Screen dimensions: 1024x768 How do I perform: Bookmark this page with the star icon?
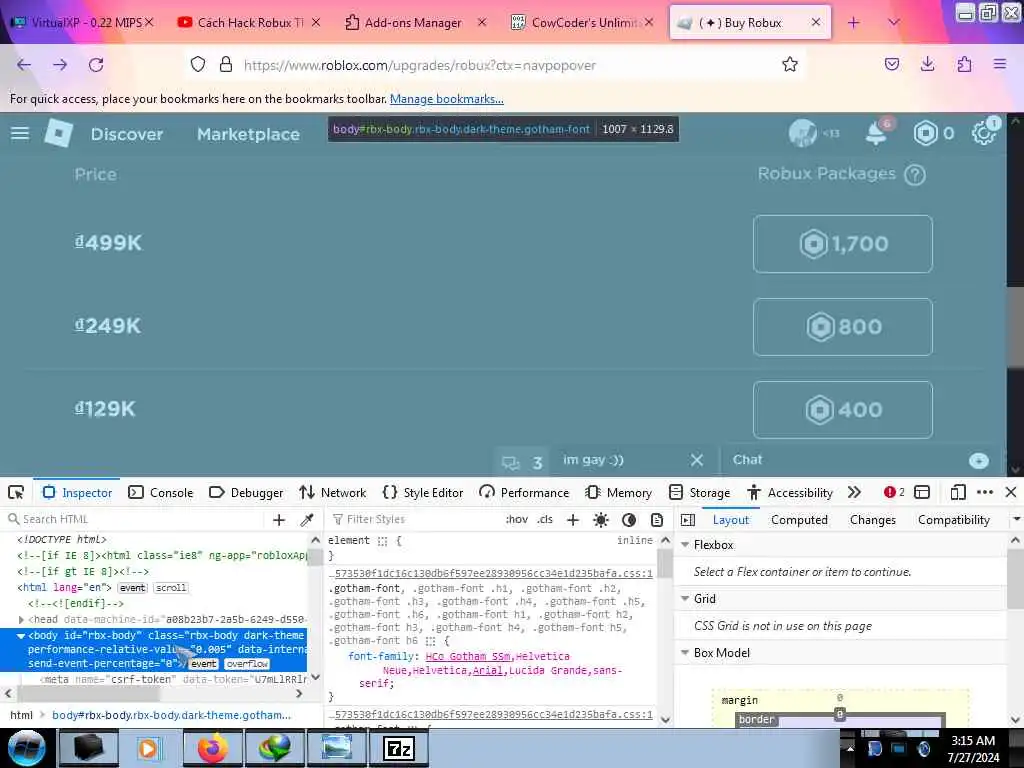(790, 64)
